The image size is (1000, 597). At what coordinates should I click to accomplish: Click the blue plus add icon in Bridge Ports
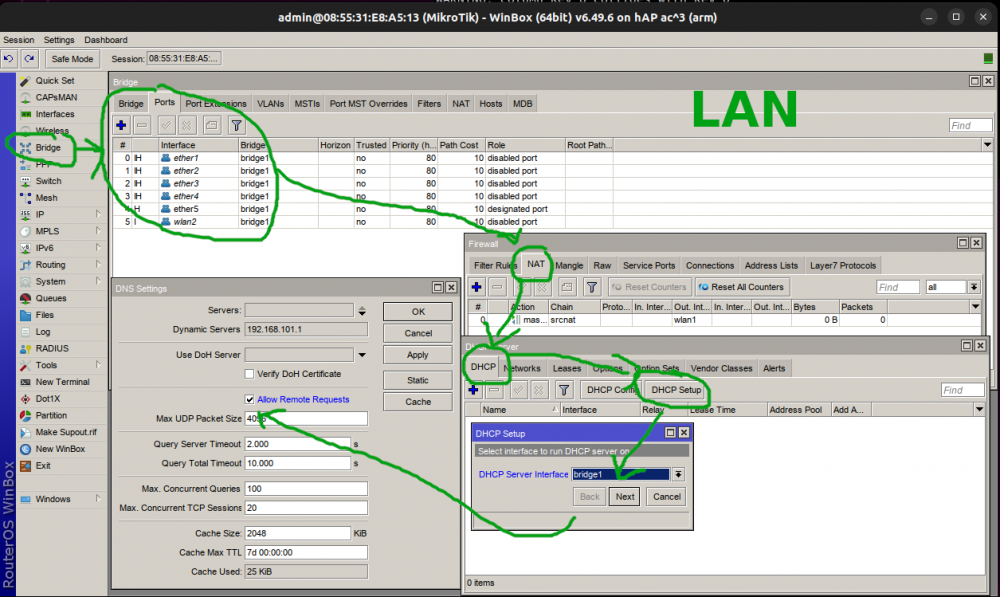[x=121, y=125]
